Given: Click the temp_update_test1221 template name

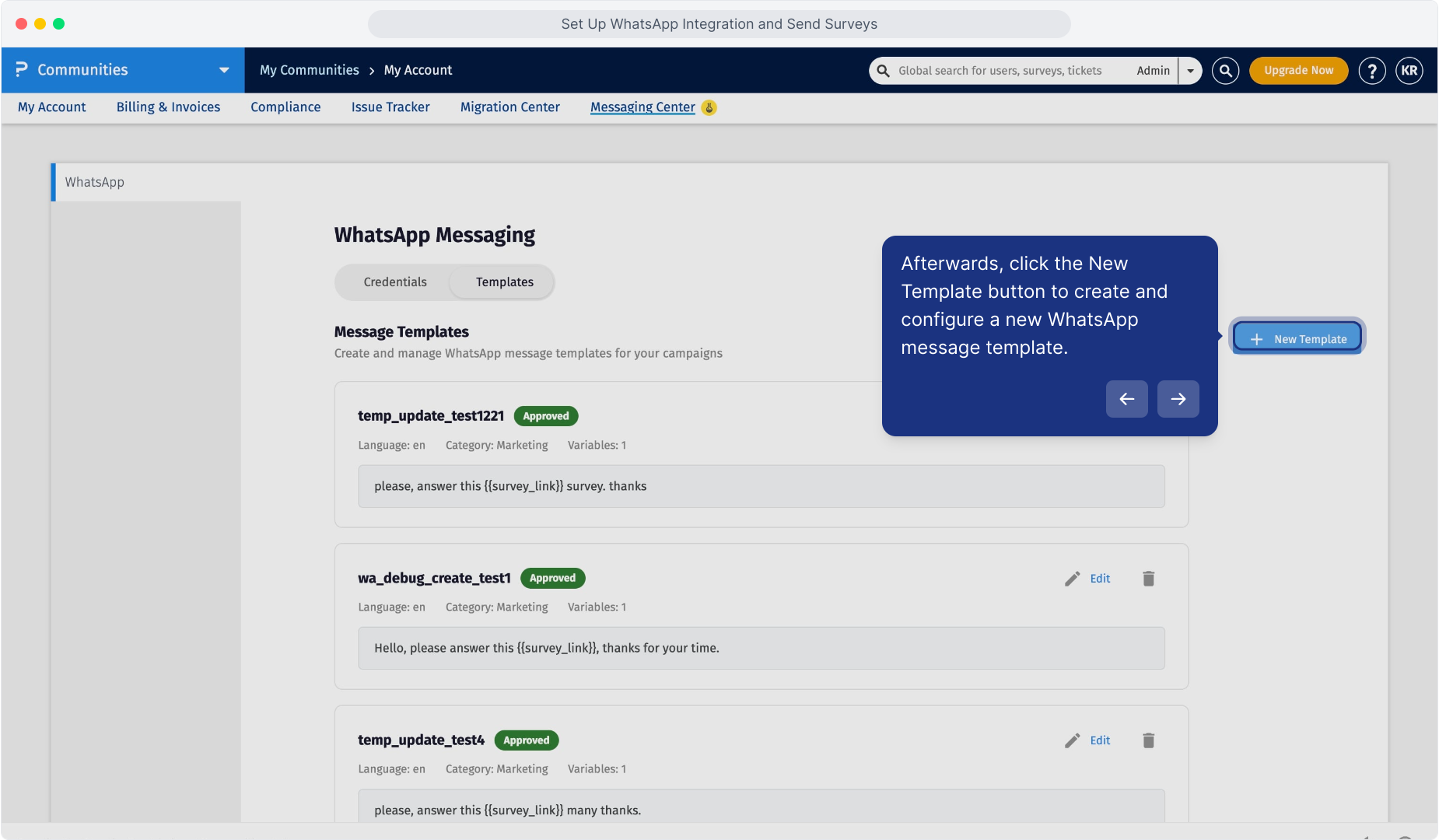Looking at the screenshot, I should tap(431, 416).
